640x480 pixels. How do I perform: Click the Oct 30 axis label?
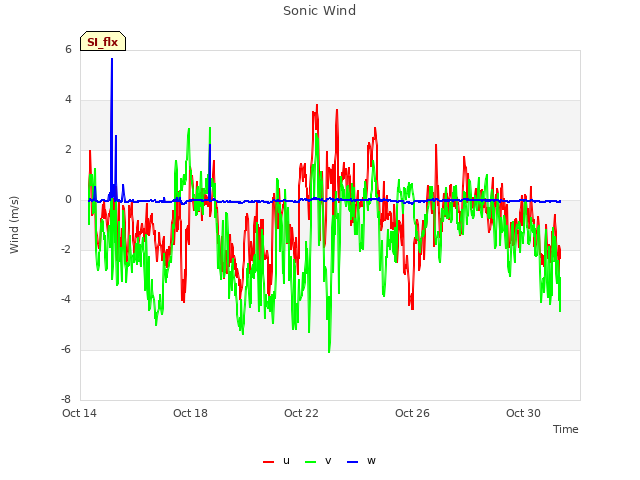523,413
